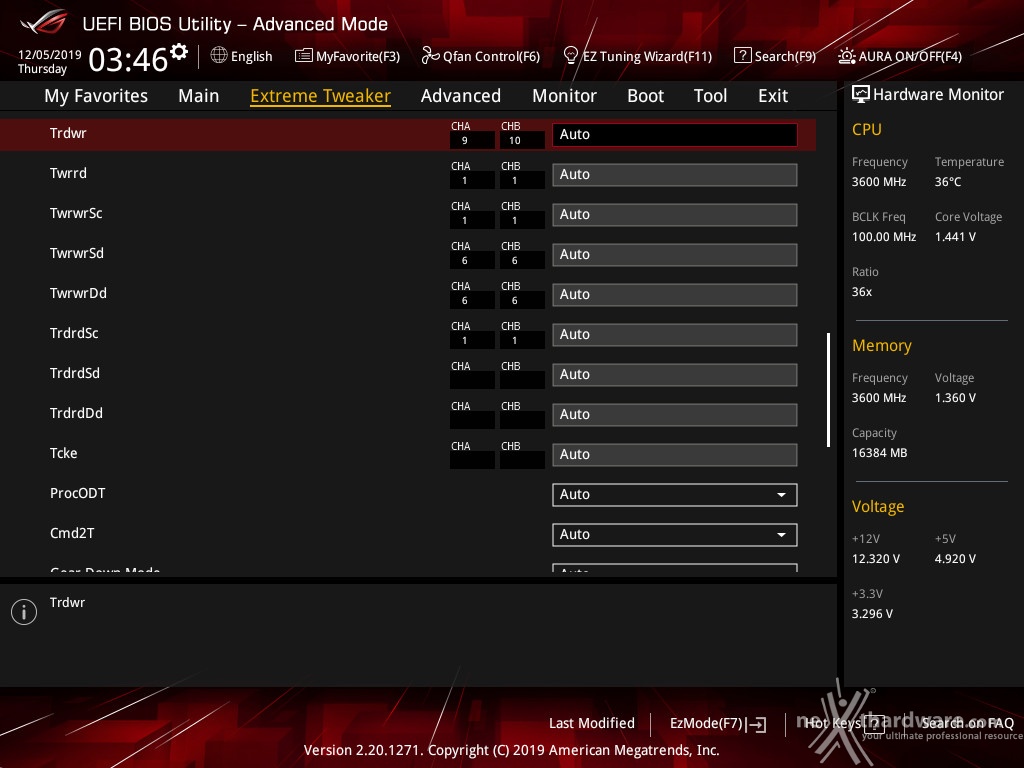Click the memory Capacity 16384 MB value
1024x768 pixels.
[879, 453]
